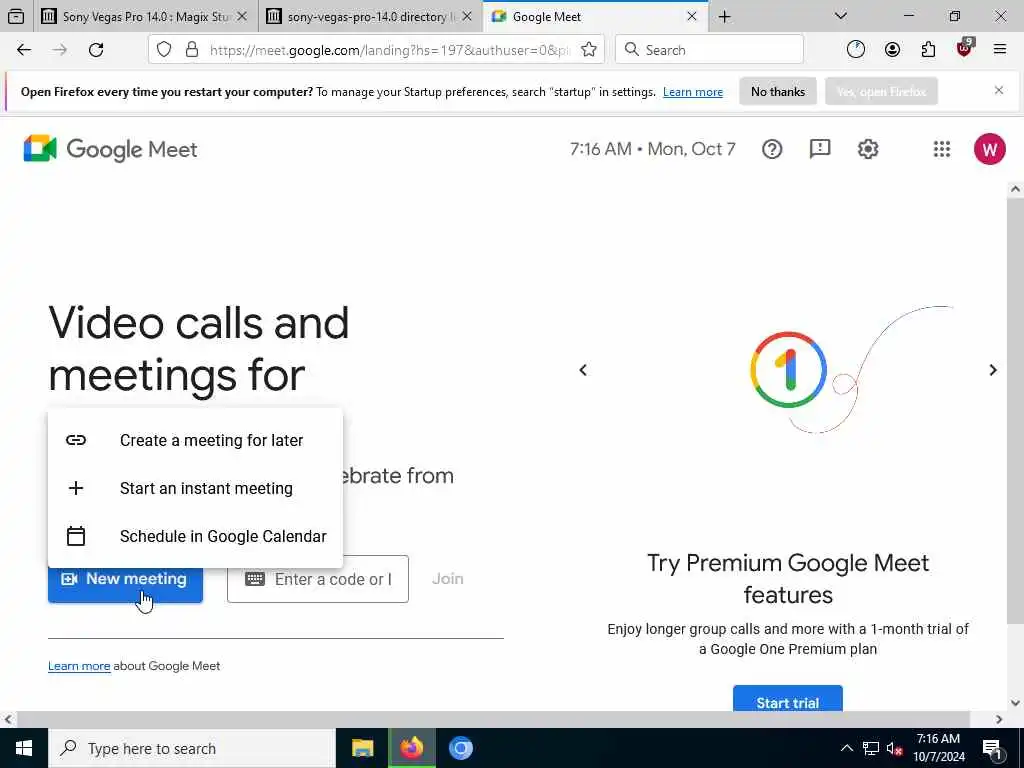Show next carousel slide arrow
This screenshot has height=768, width=1024.
(993, 370)
